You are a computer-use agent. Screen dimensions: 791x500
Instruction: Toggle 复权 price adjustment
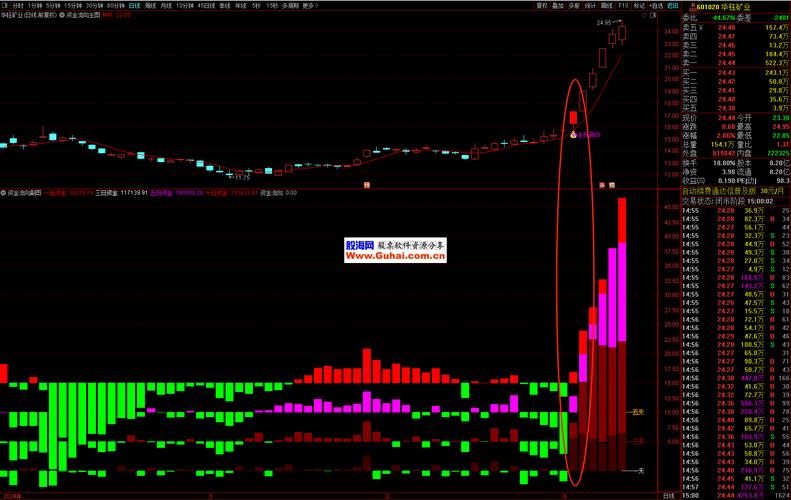coord(542,6)
